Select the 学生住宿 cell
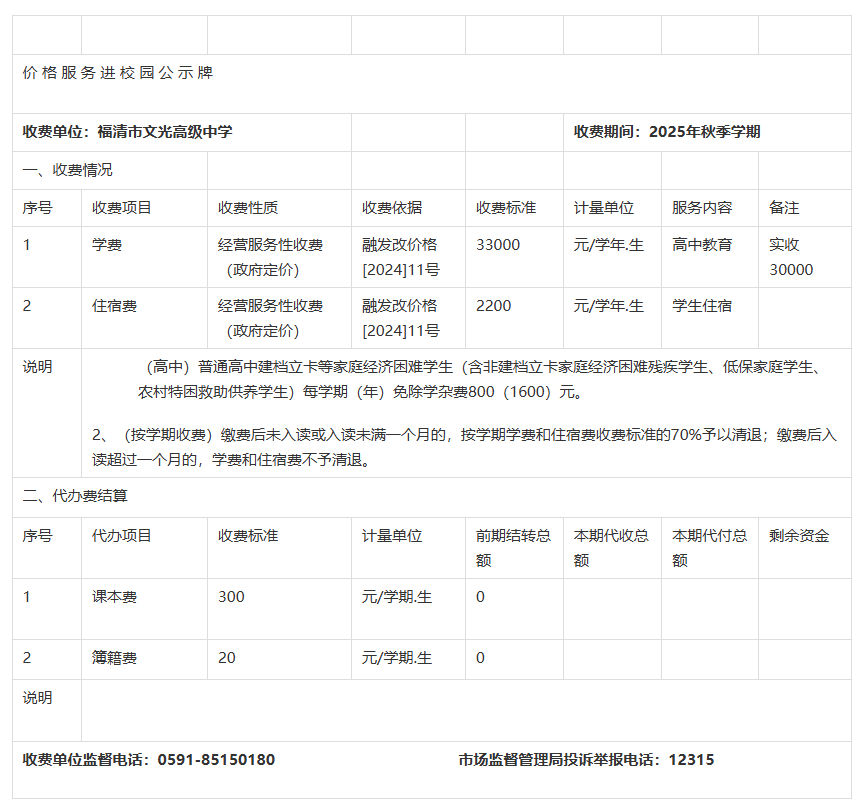The width and height of the screenshot is (867, 811). (702, 306)
